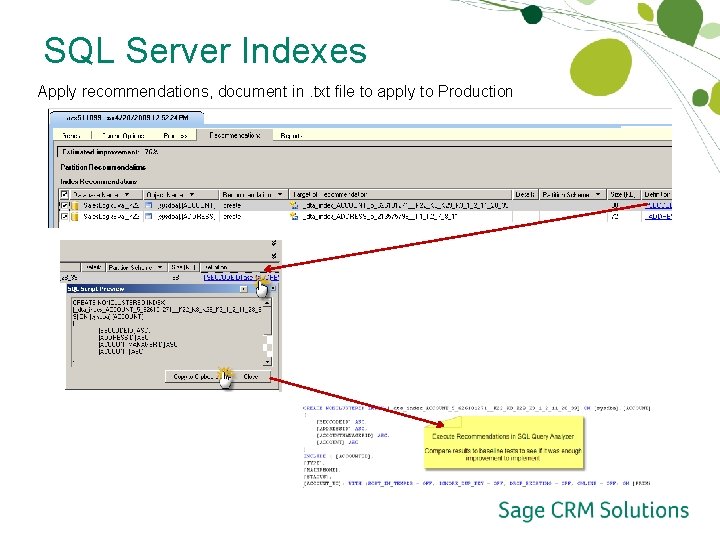Switch to the Progress tab
720x540 pixels.
click(x=175, y=136)
